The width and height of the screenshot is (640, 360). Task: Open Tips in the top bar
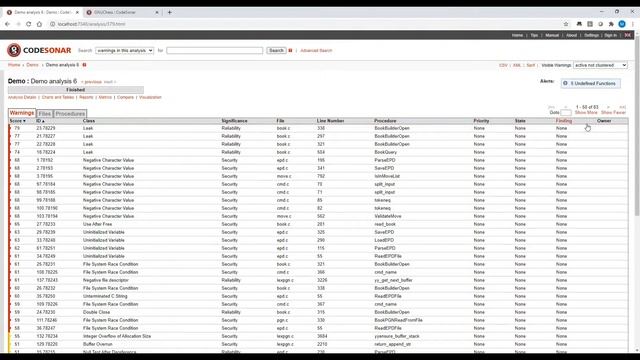[534, 36]
